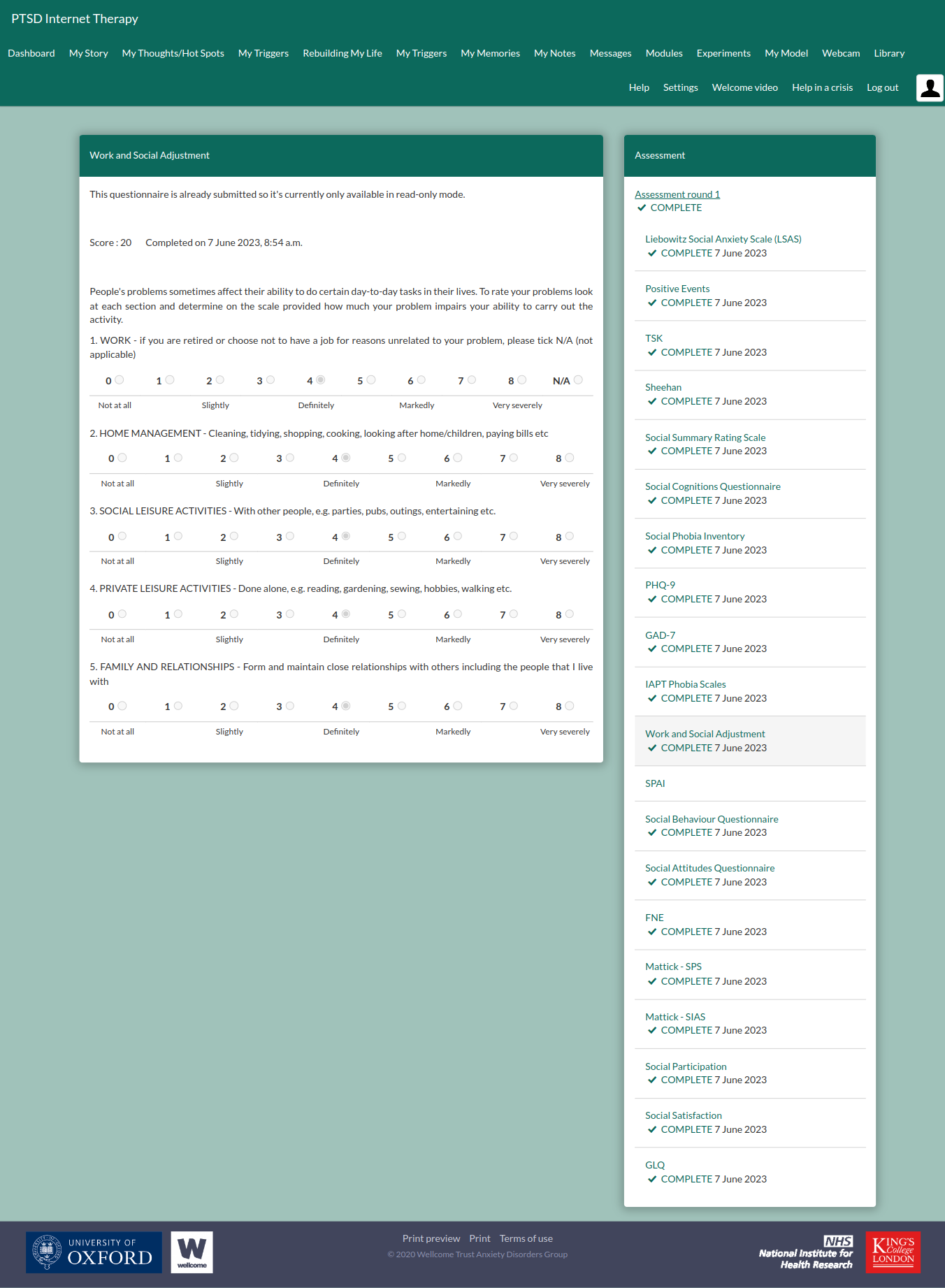The image size is (945, 1288).
Task: Open the Assessment round 1 link
Action: 677,194
